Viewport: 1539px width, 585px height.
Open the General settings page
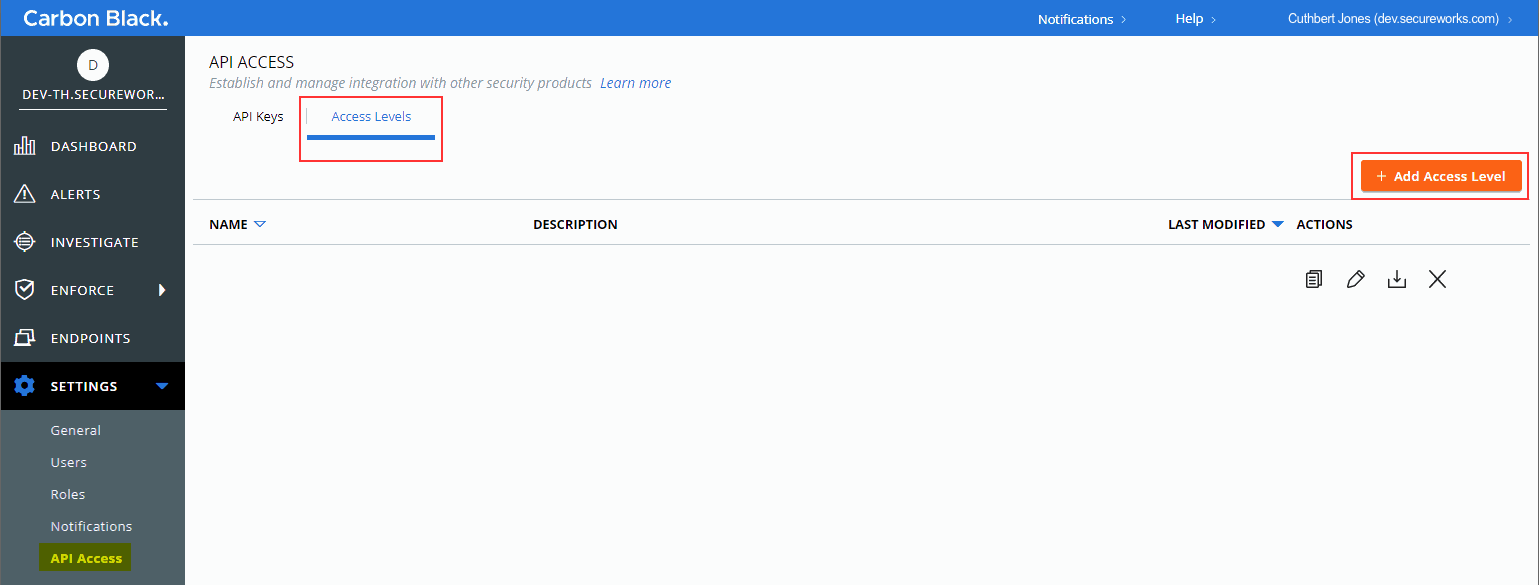[x=76, y=430]
